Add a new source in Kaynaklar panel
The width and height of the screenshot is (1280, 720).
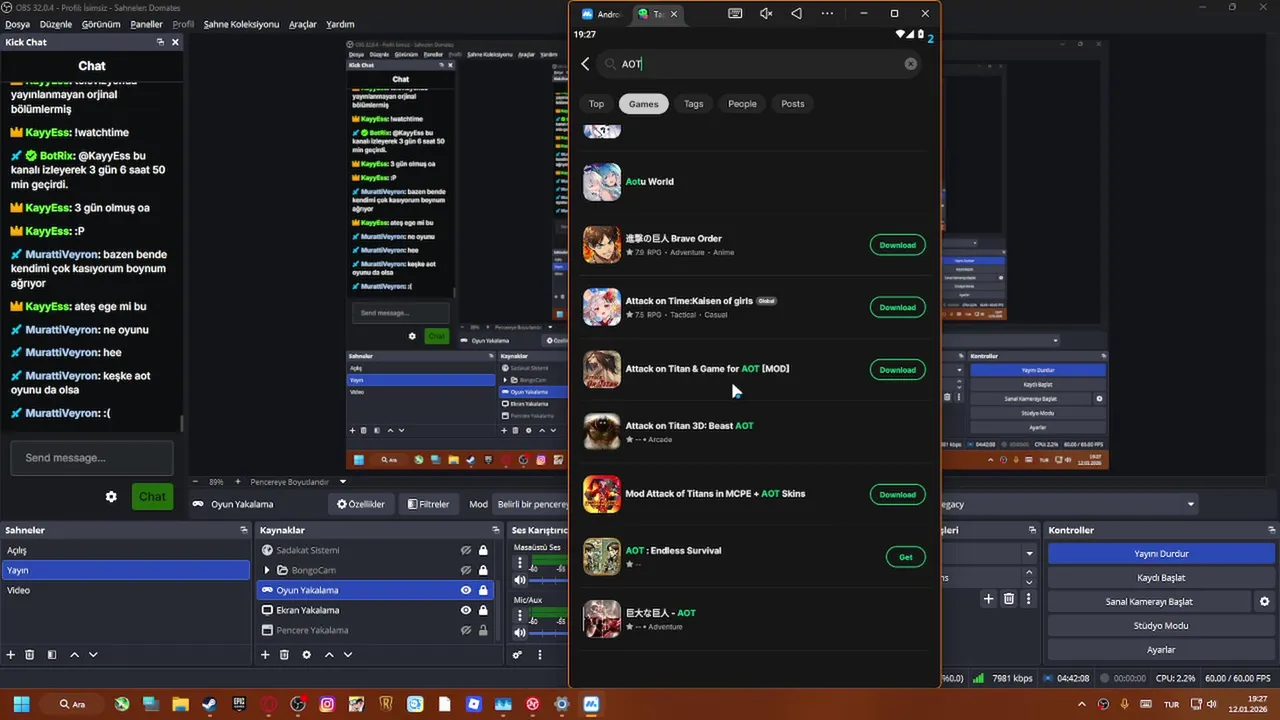point(265,655)
